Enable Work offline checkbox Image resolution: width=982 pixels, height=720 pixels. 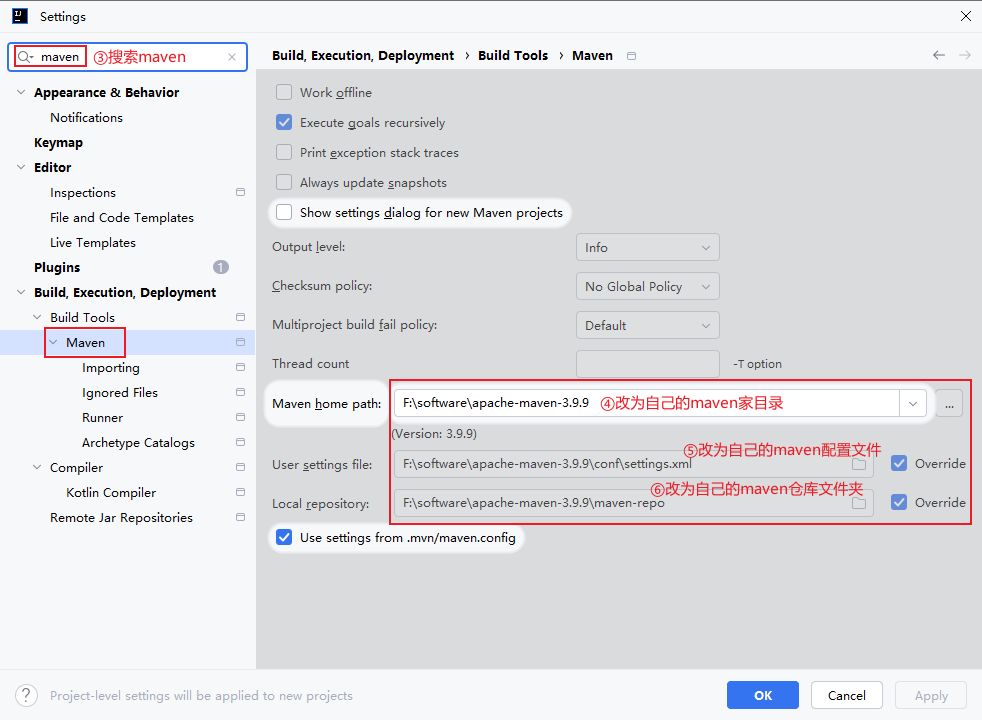pos(284,93)
